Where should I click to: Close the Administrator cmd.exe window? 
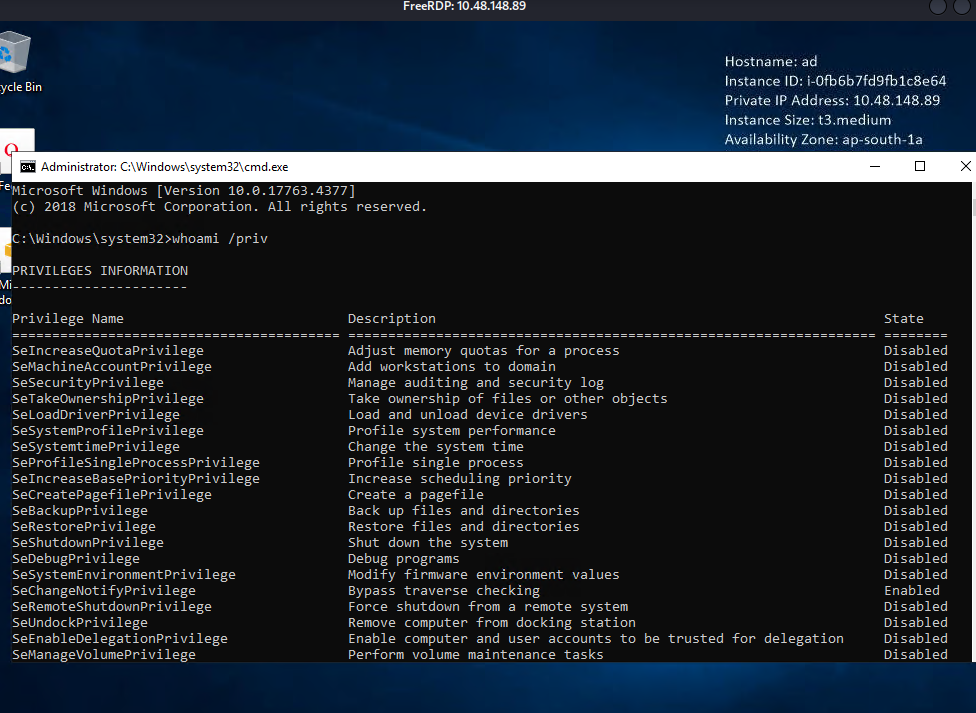coord(964,166)
